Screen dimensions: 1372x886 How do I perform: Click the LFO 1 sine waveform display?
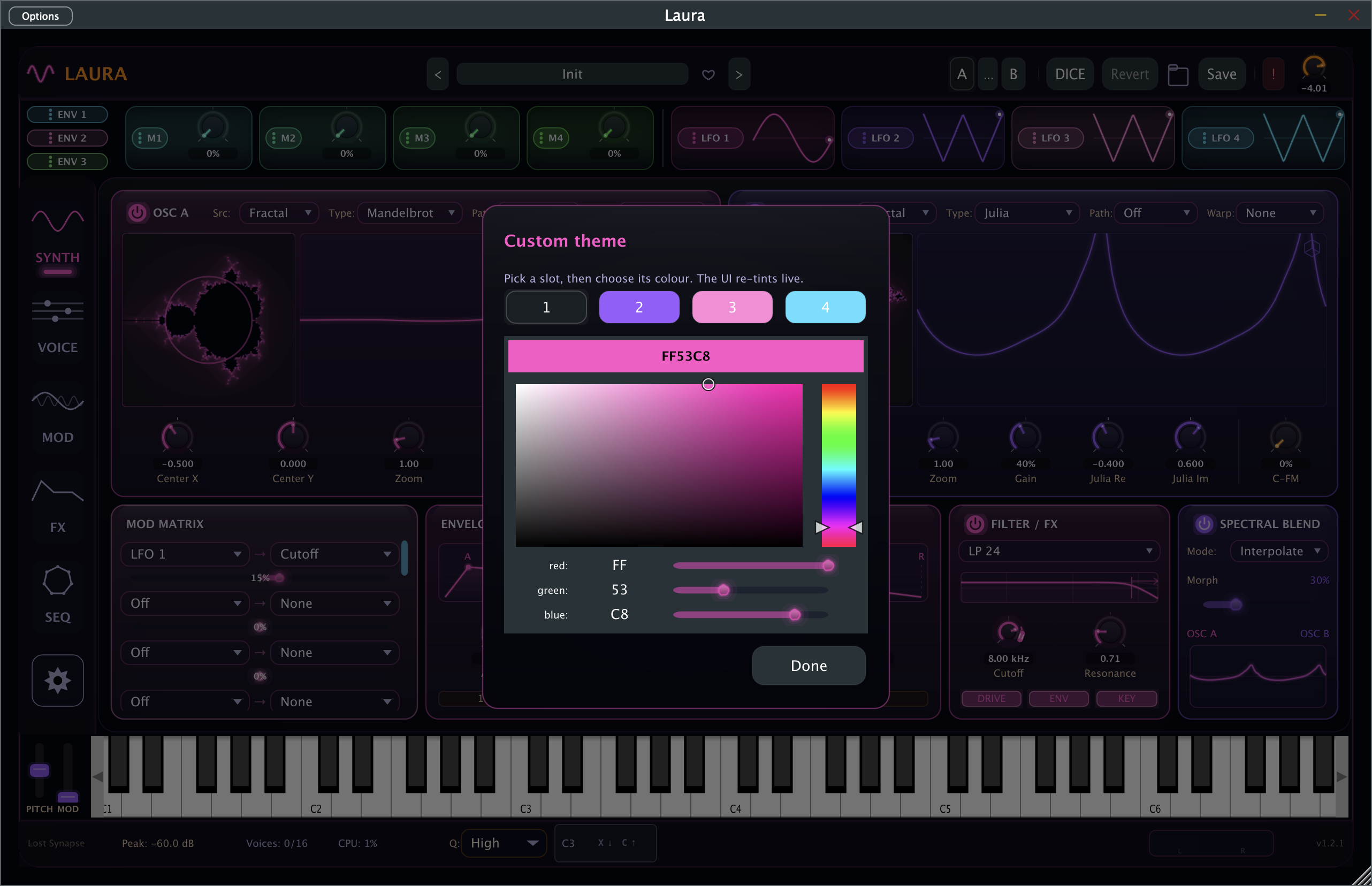click(x=791, y=138)
